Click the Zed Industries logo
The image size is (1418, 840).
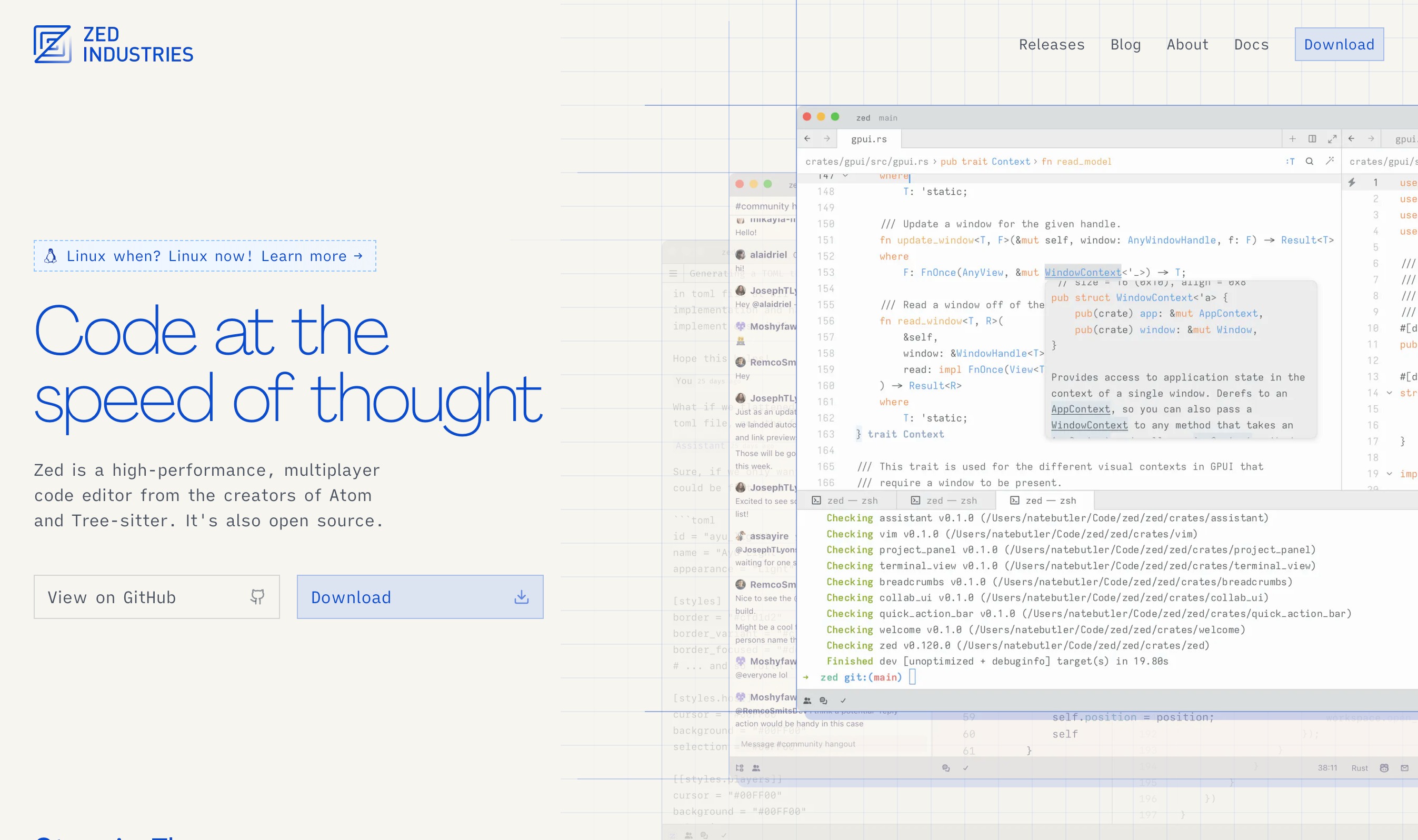click(x=113, y=44)
